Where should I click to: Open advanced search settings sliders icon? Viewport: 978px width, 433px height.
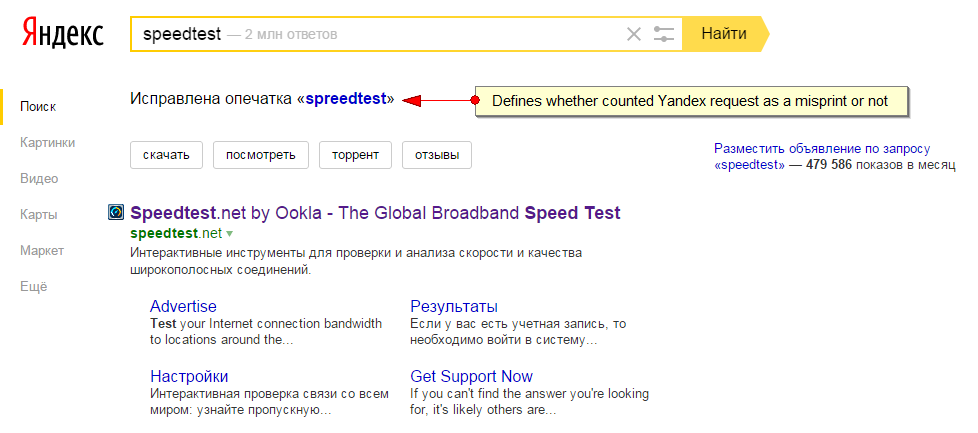(x=664, y=34)
